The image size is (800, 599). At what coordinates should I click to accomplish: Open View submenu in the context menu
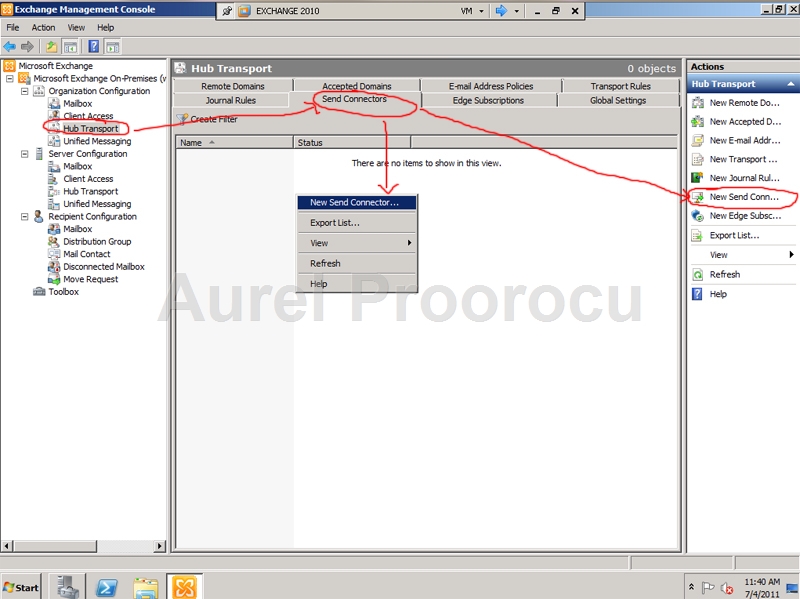click(357, 243)
